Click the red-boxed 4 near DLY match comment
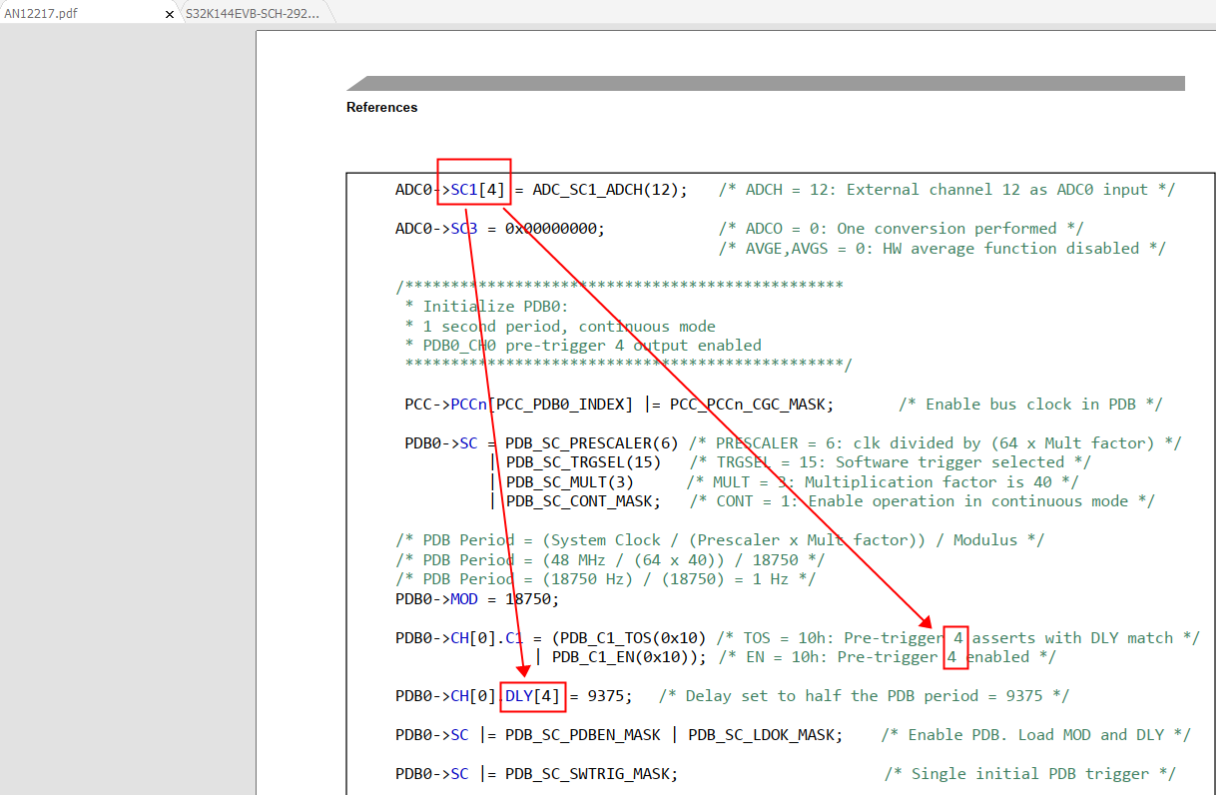 [x=954, y=637]
